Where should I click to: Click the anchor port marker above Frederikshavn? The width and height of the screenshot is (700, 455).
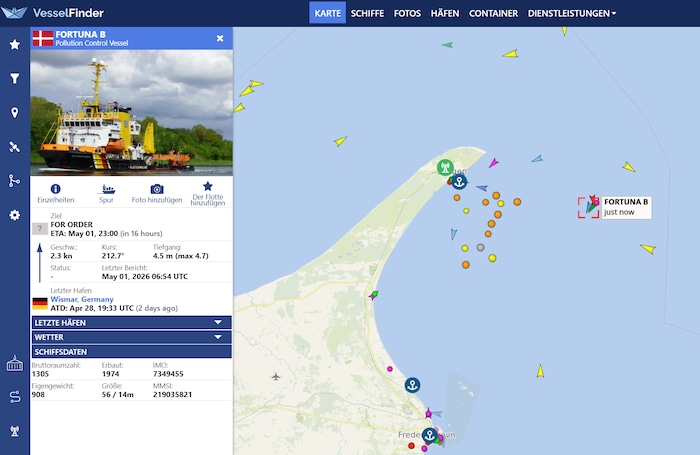click(412, 385)
